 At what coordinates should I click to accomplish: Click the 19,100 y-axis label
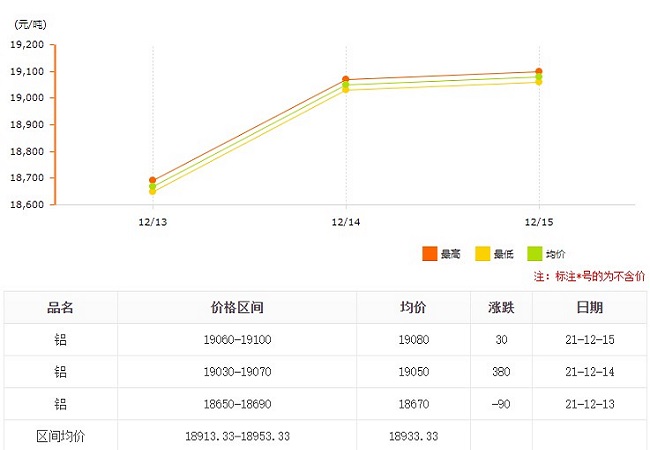point(27,71)
